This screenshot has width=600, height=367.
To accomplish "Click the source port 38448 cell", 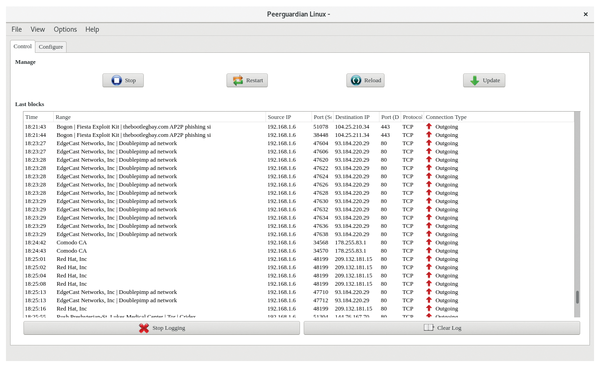I will pos(321,135).
